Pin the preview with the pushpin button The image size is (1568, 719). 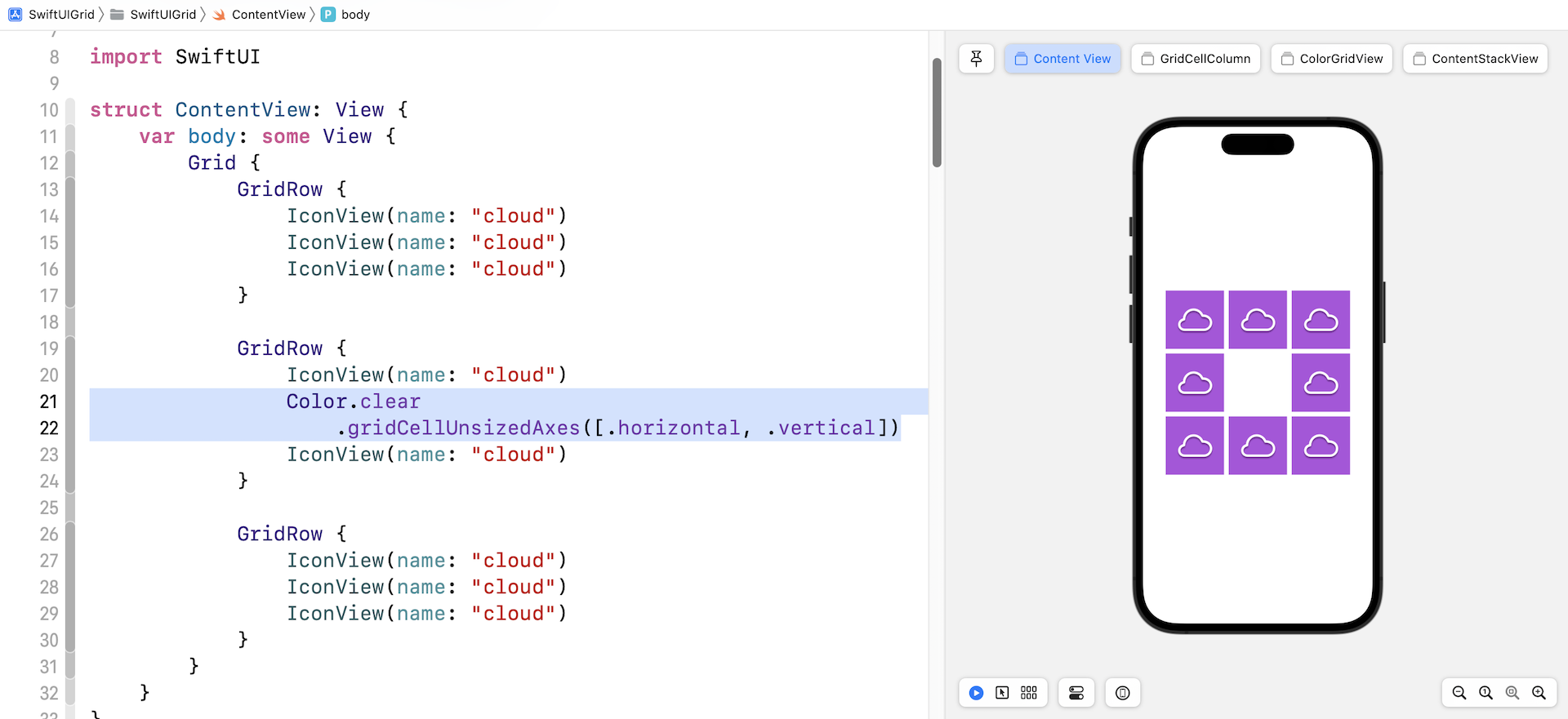pyautogui.click(x=976, y=59)
